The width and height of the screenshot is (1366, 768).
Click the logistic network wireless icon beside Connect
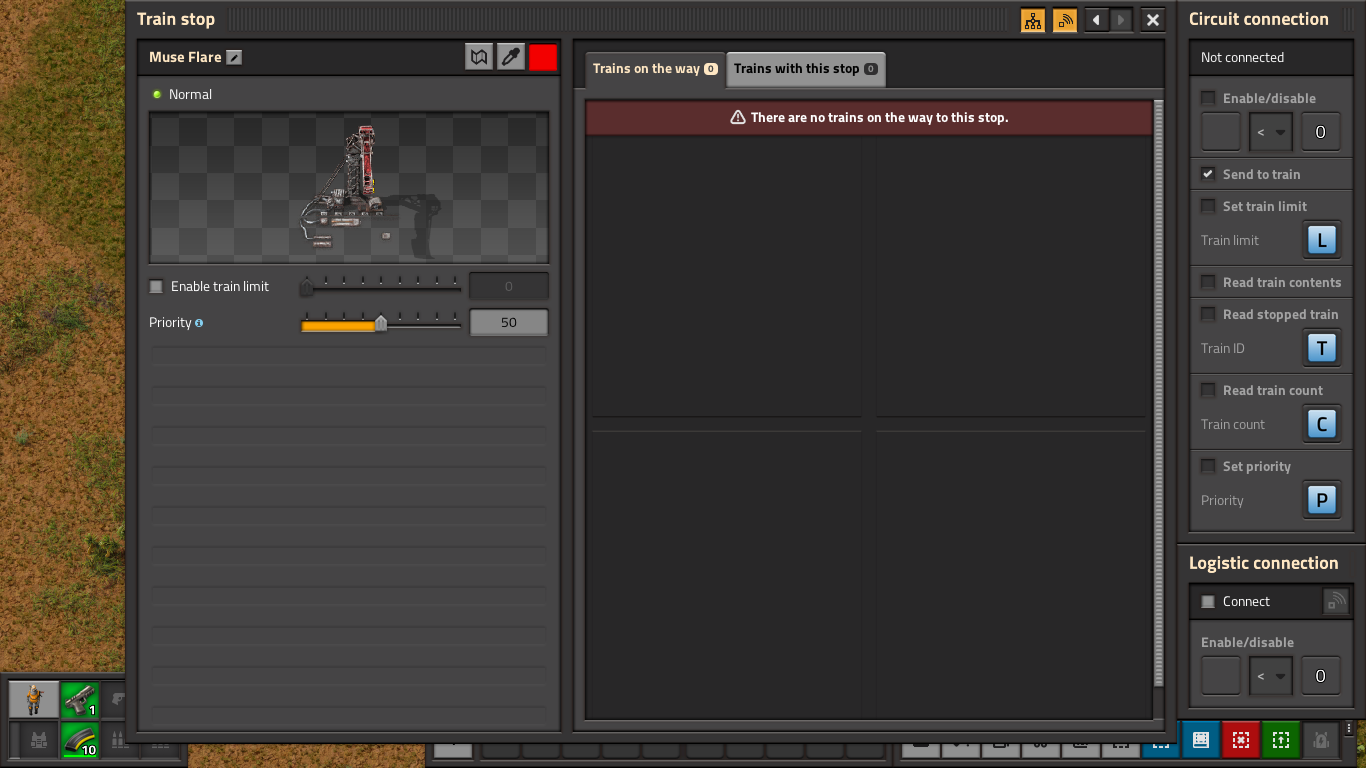tap(1335, 601)
